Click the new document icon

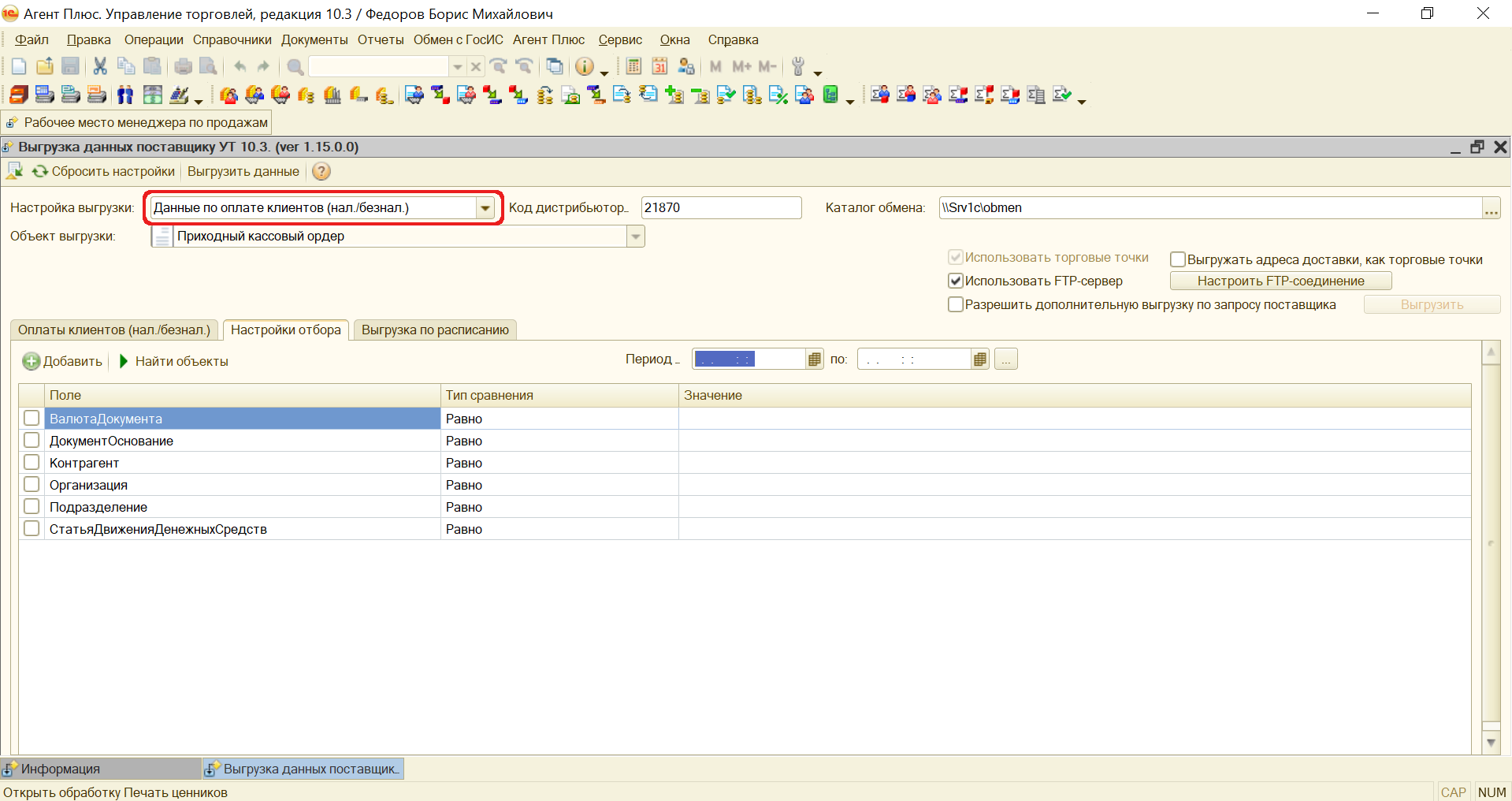click(x=19, y=67)
